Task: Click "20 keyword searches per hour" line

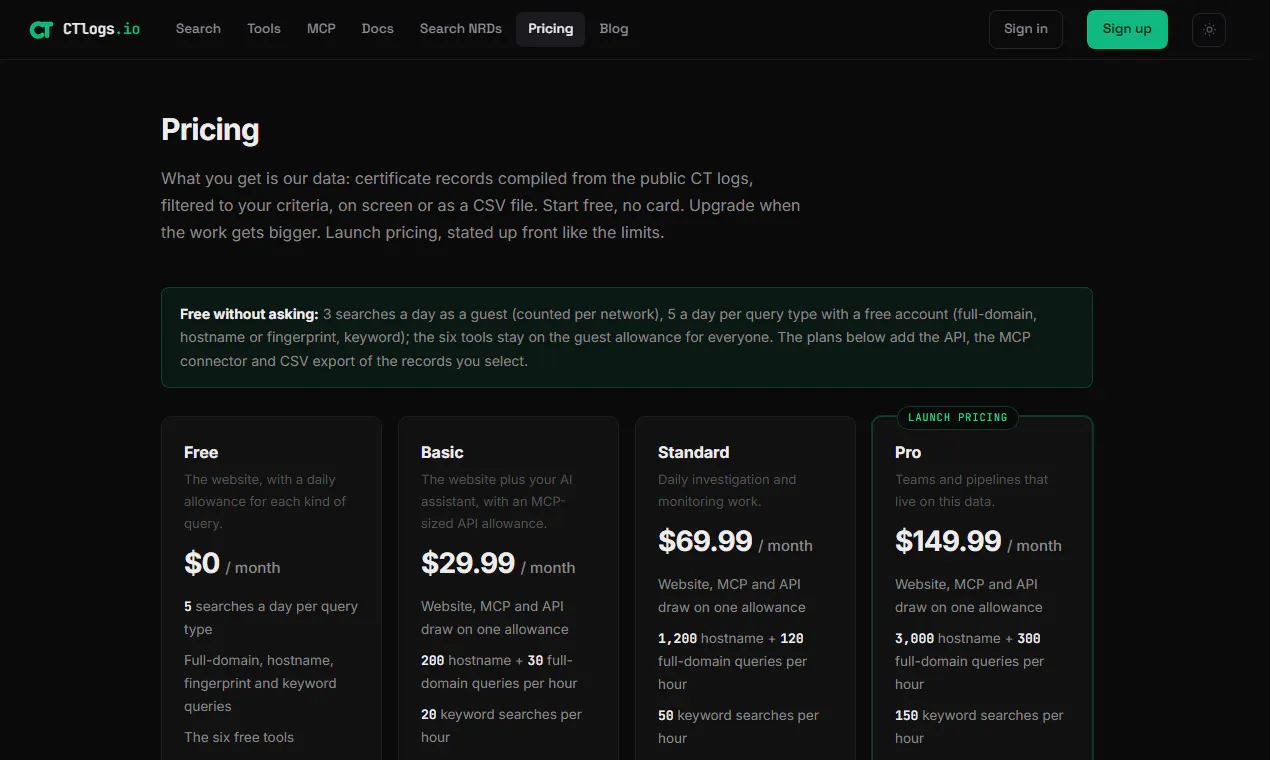Action: 501,726
